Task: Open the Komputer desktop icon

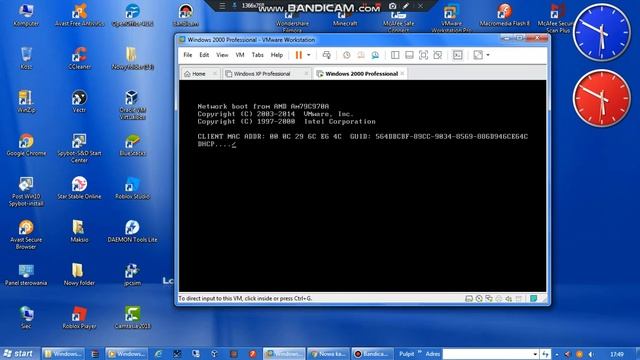Action: coord(26,15)
